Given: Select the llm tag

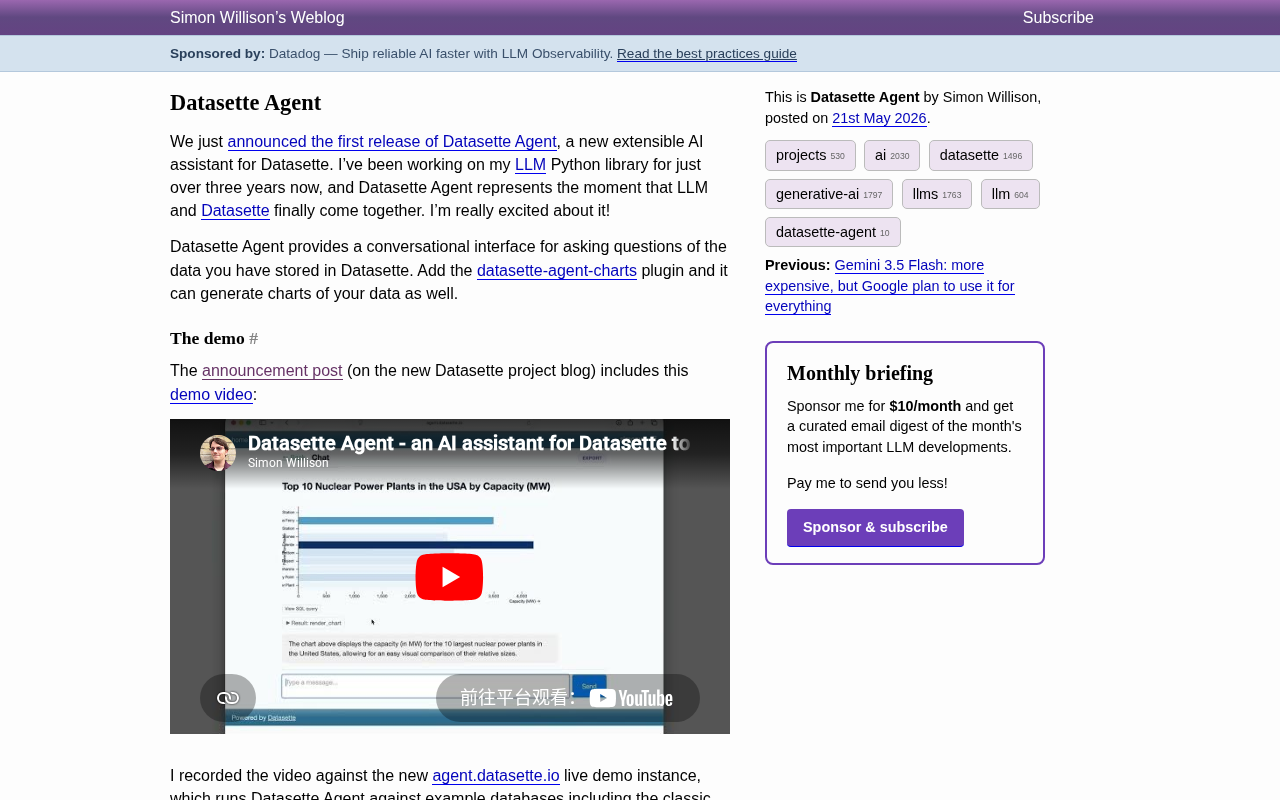Looking at the screenshot, I should coord(1010,194).
